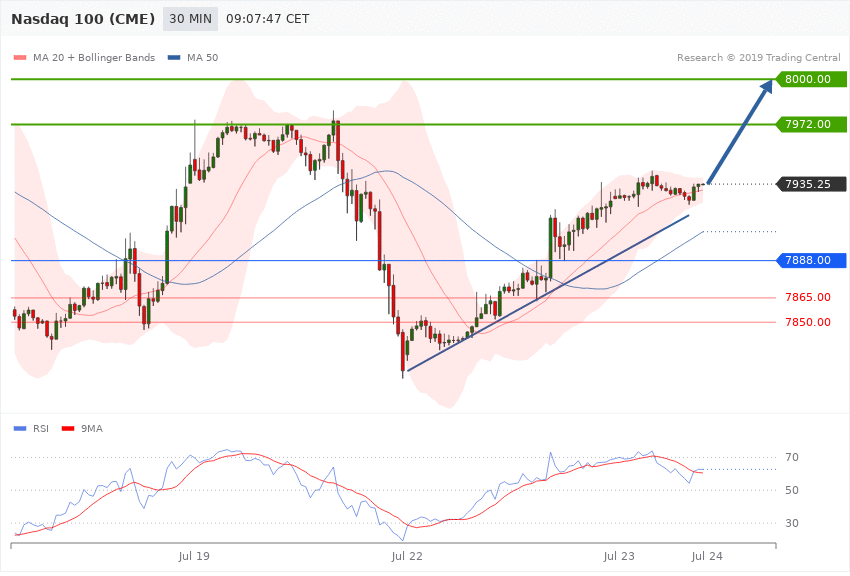
Task: Click the MA 50 legend label
Action: tap(203, 57)
